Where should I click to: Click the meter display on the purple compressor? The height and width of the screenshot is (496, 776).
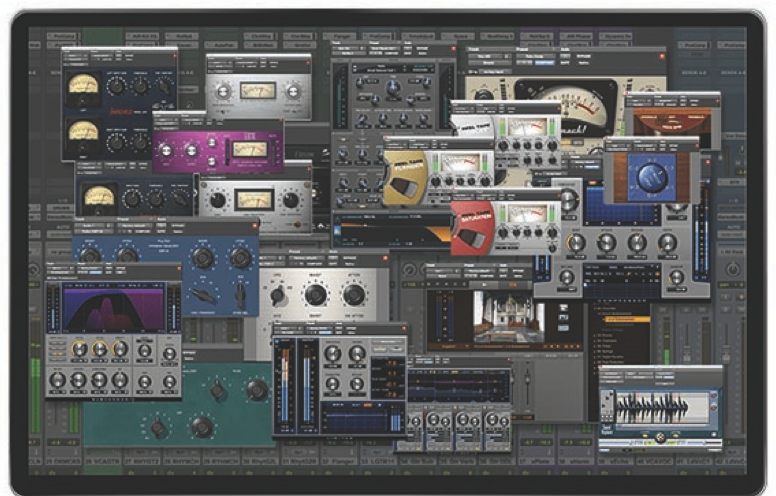[x=250, y=149]
